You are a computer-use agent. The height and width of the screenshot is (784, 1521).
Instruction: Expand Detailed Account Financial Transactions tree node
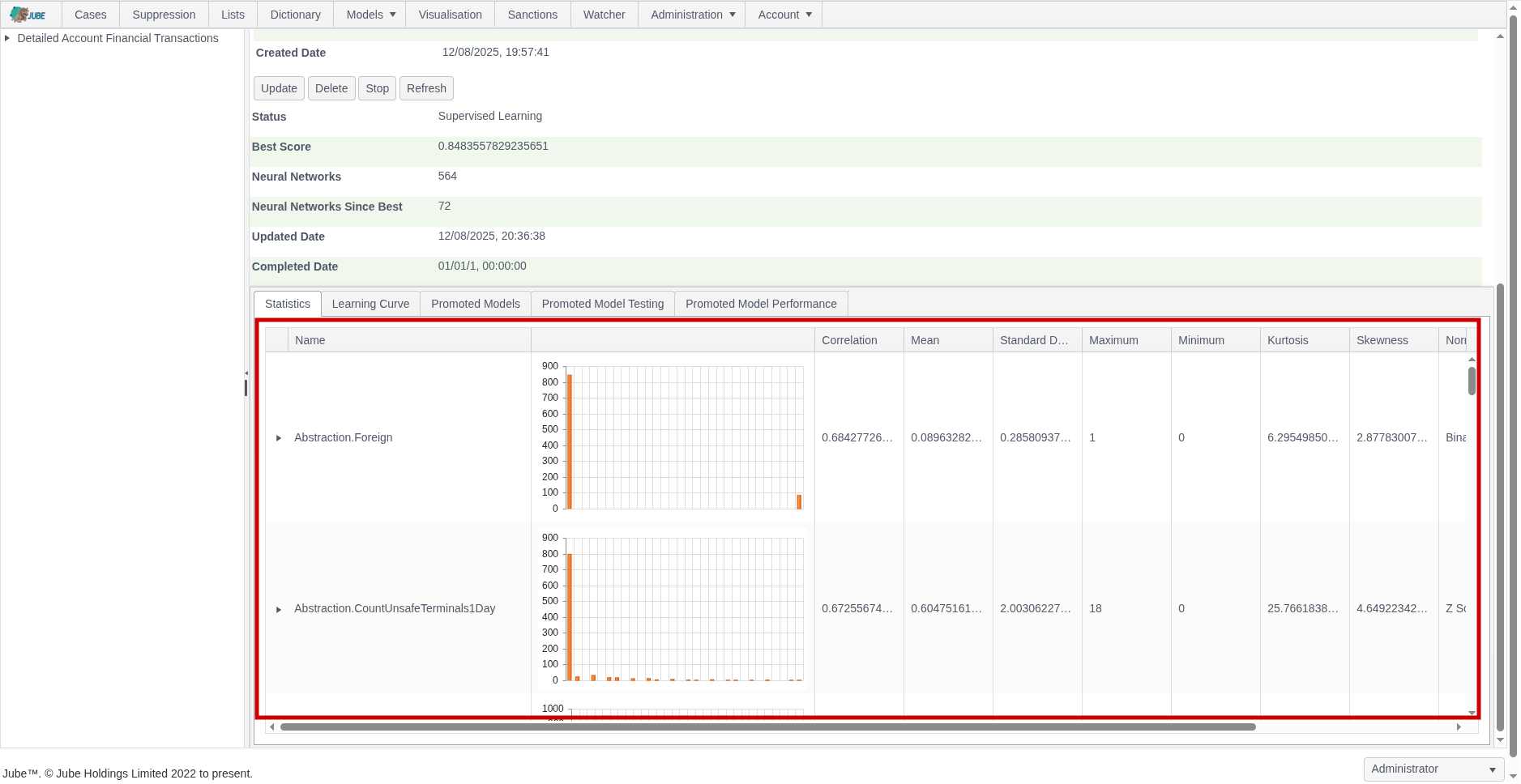click(x=7, y=38)
